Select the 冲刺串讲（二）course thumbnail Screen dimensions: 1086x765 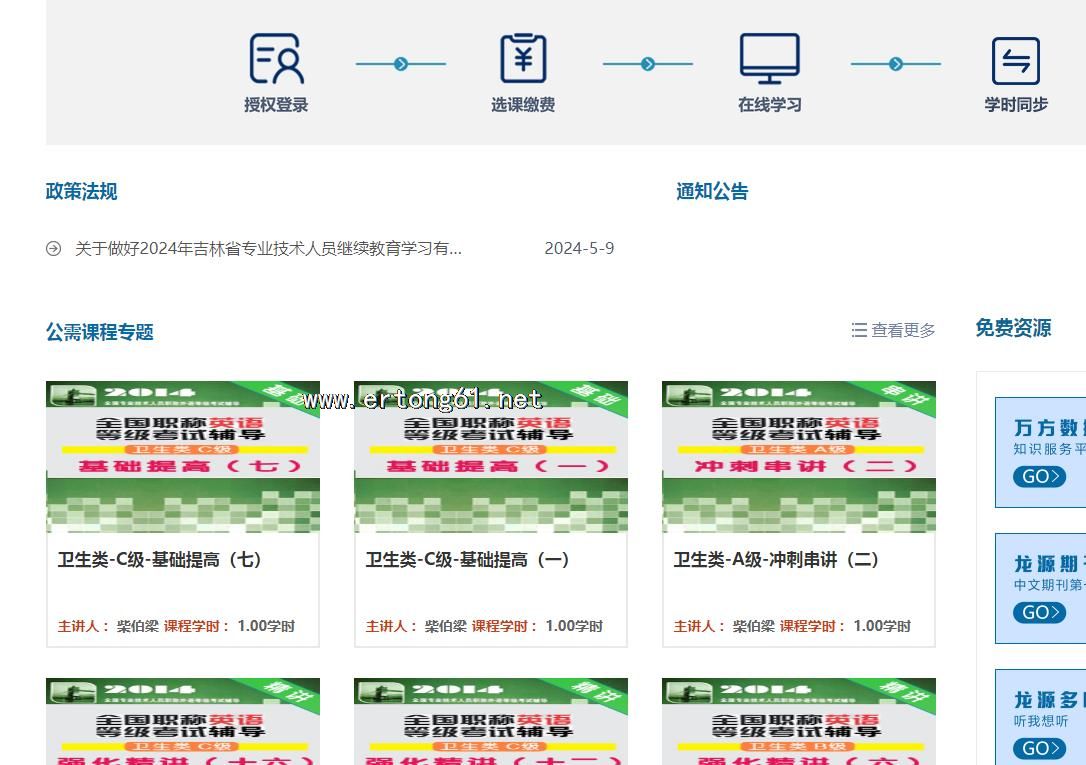pyautogui.click(x=799, y=456)
